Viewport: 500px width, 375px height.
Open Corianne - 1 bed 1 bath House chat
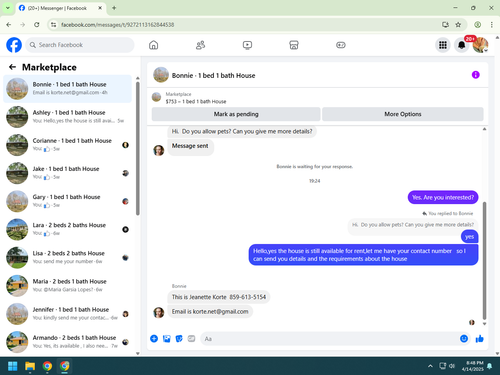67,145
